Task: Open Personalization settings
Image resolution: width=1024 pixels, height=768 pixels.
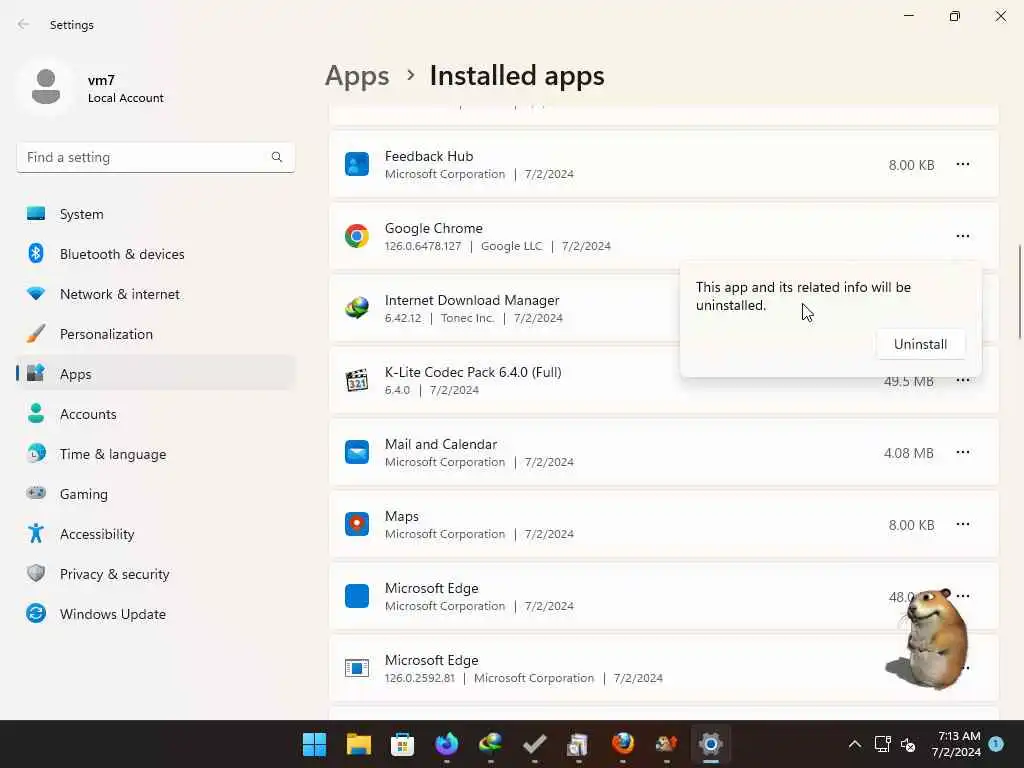Action: (x=155, y=334)
